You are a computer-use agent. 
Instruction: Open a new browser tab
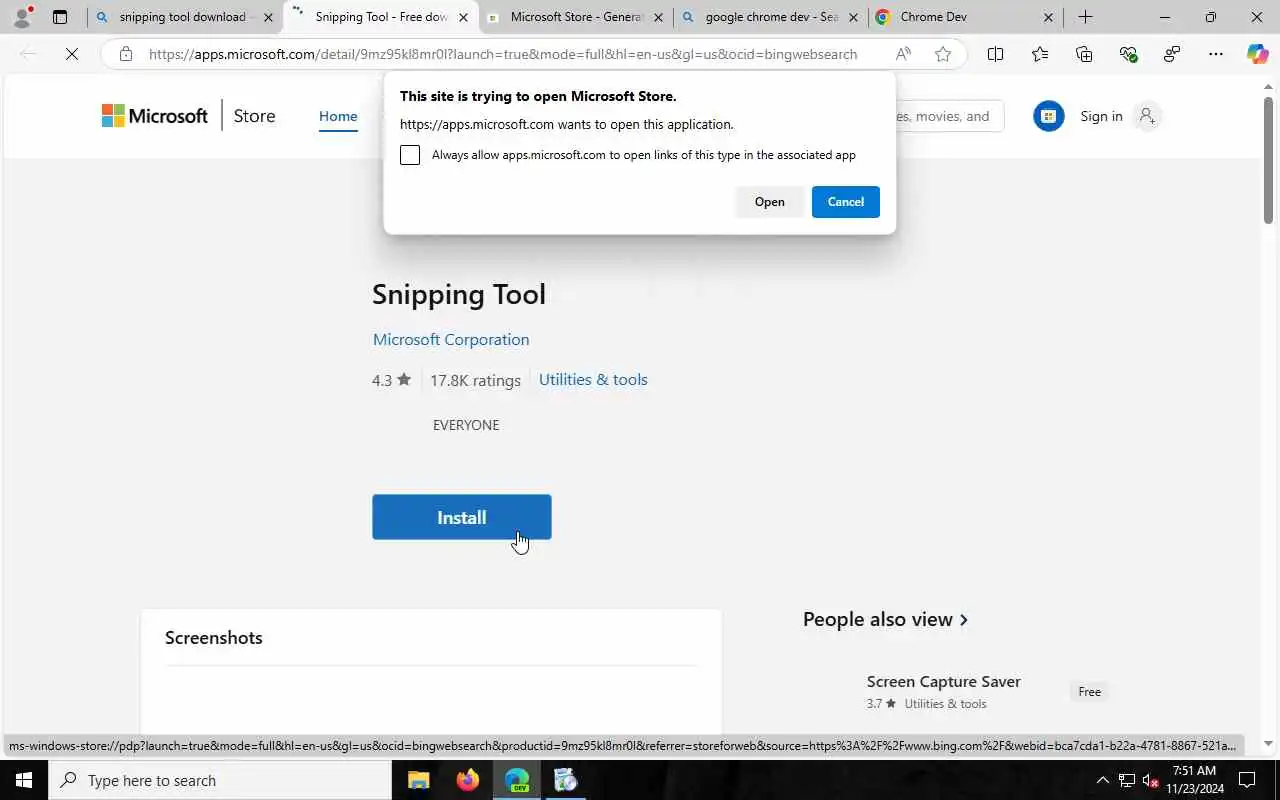[1085, 17]
